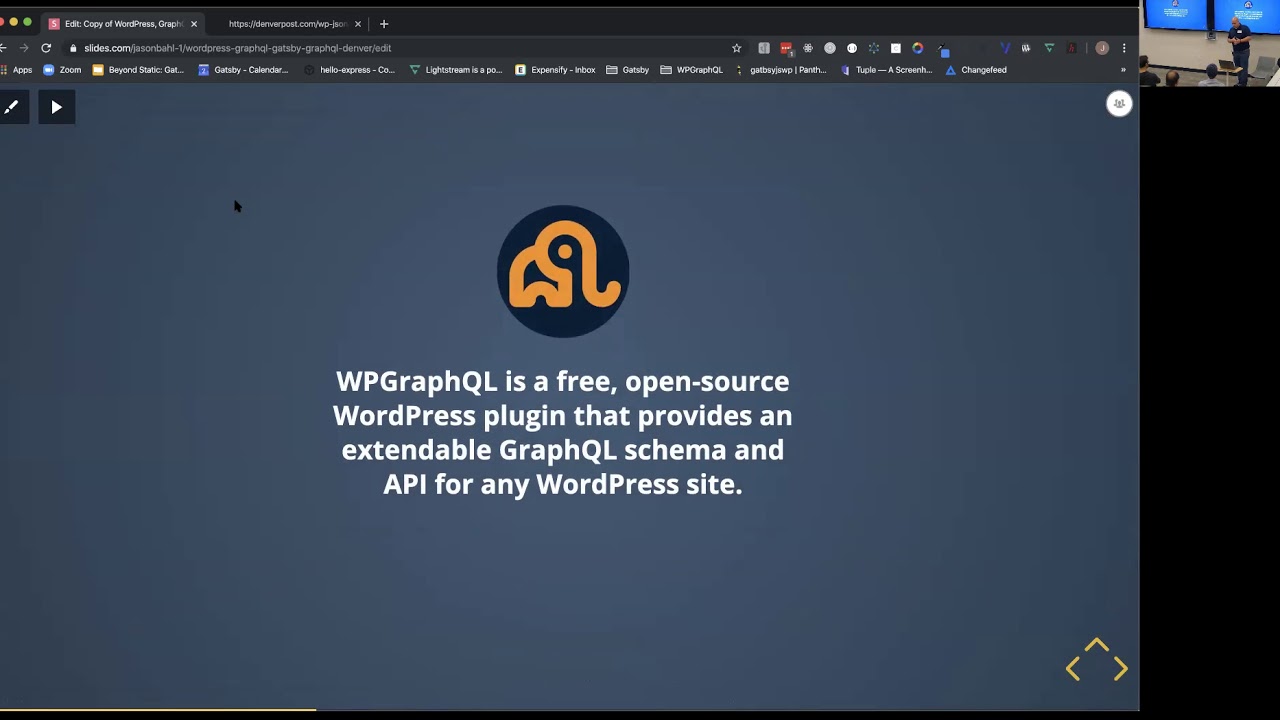Click the 'WPGraphQL is a free, open-source' text
1280x720 pixels.
click(x=562, y=381)
